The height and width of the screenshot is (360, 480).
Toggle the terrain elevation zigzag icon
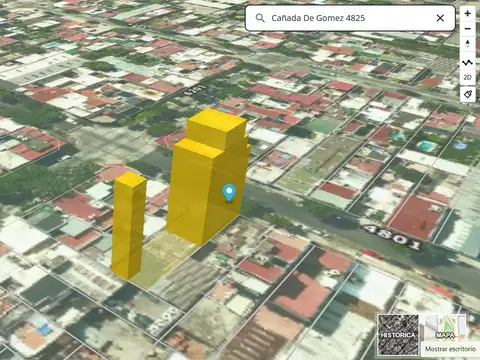(x=467, y=62)
